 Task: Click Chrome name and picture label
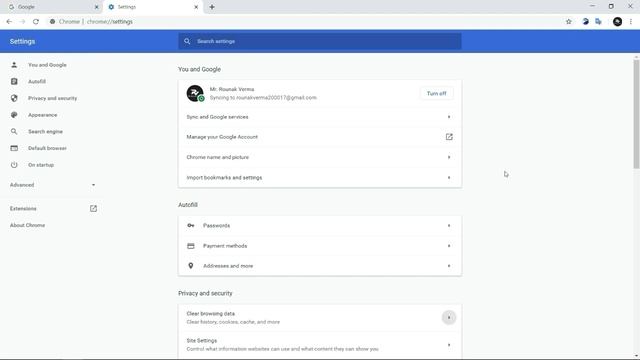coord(218,157)
